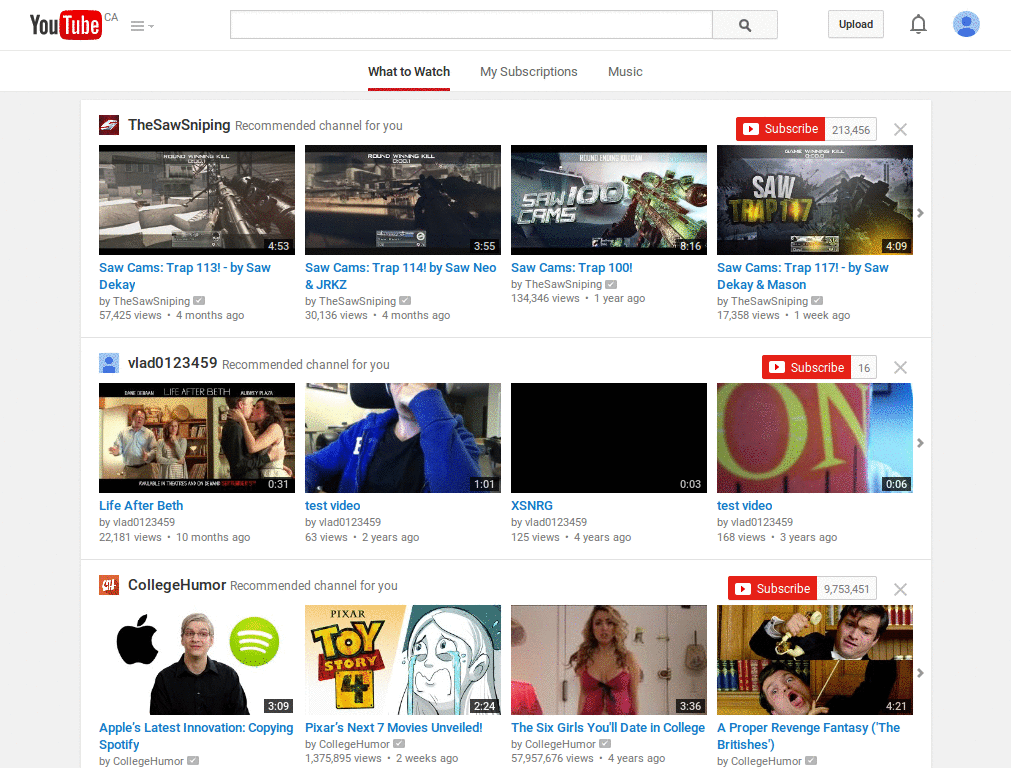Open 'Saw Cams: Trap 117!' title link
Viewport: 1024px width, 768px height.
tap(803, 276)
